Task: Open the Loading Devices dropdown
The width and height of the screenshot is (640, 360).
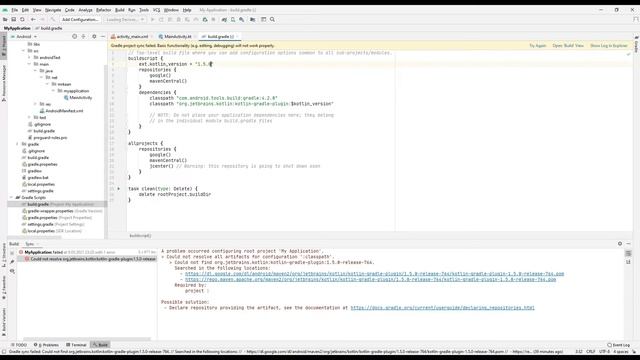Action: coord(124,19)
